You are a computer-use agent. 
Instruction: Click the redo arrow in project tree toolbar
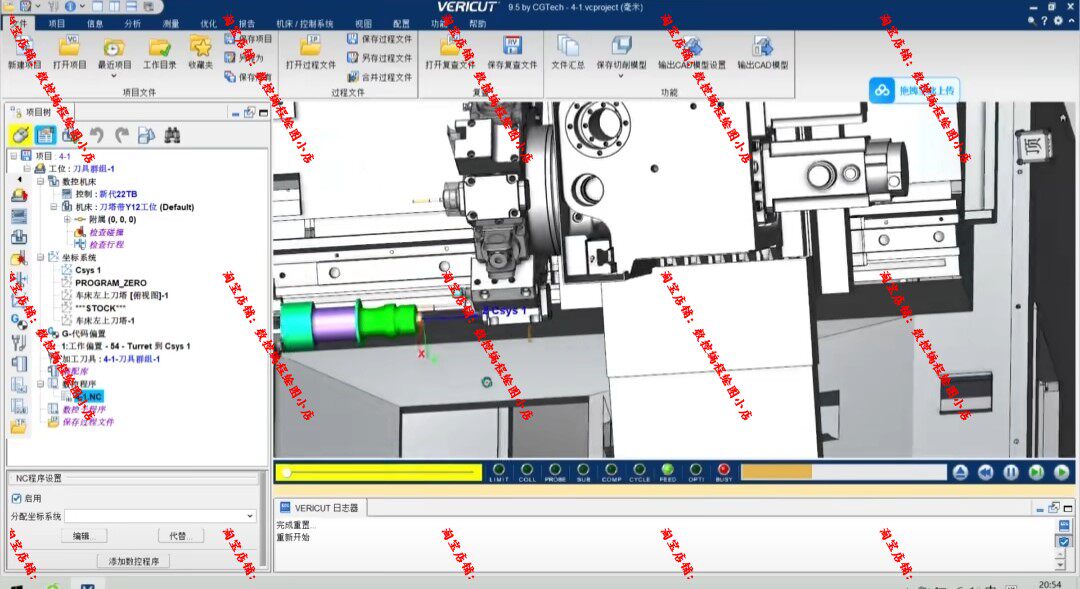(122, 135)
